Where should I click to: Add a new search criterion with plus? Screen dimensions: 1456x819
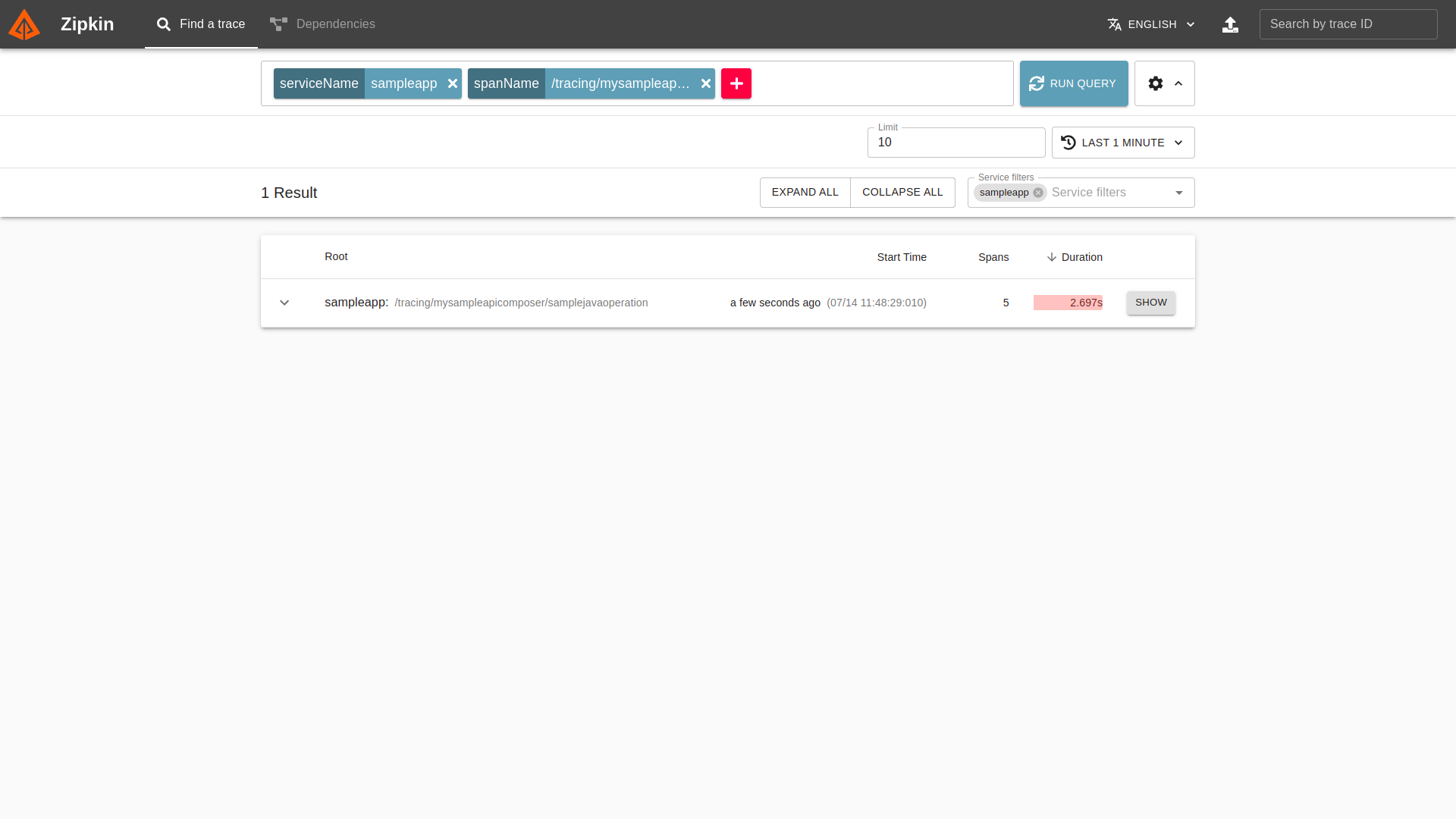(736, 83)
